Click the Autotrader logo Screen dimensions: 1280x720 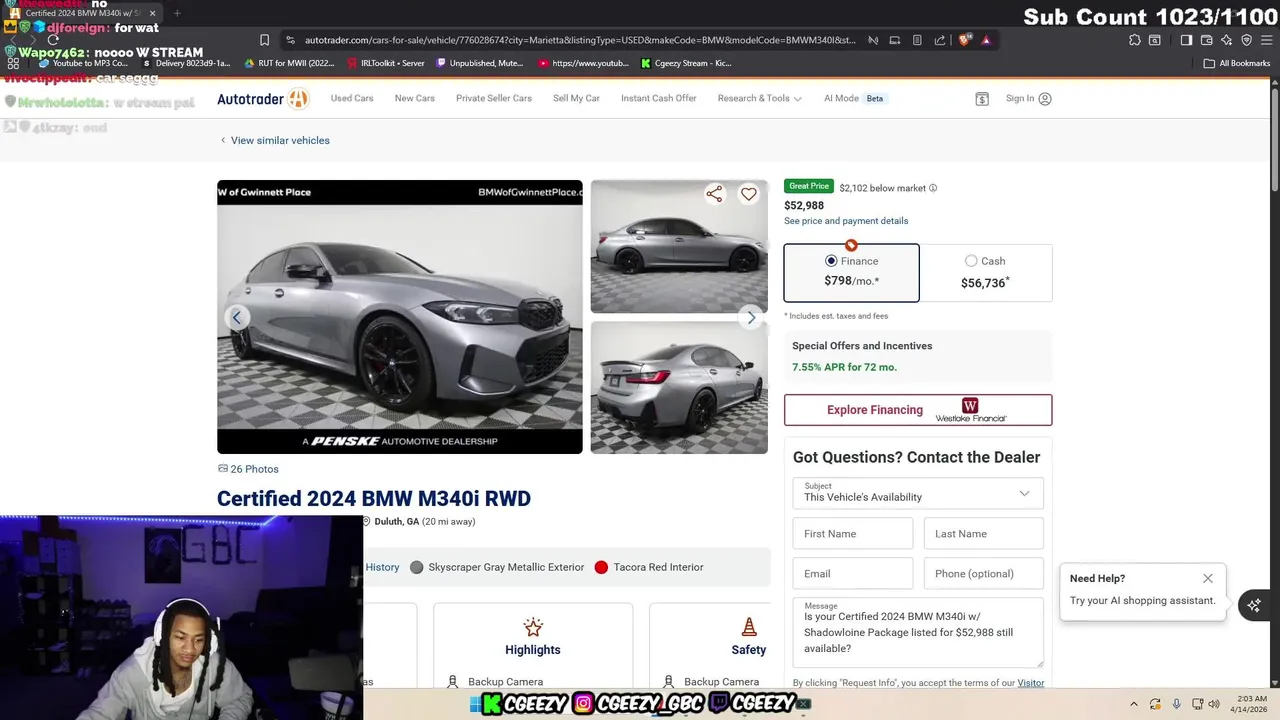[x=263, y=99]
